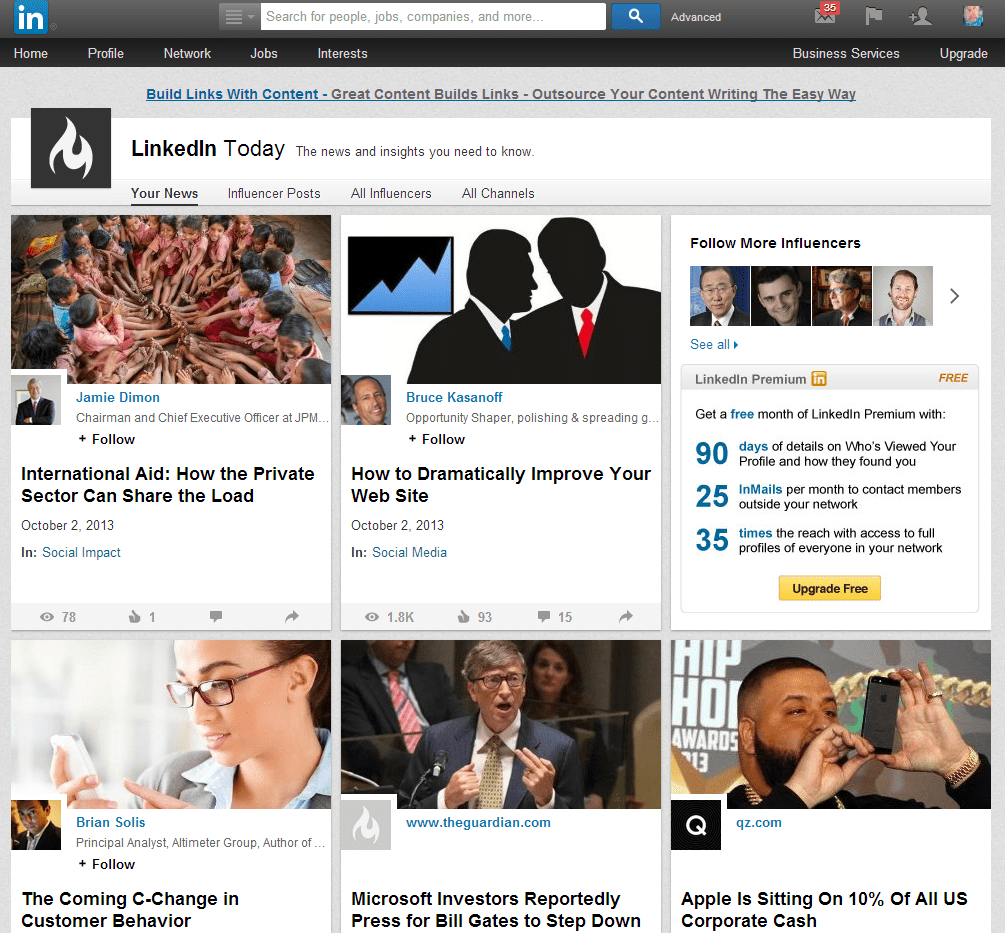Follow Bruce Kasanoff
Screen dimensions: 1005x933
point(436,439)
